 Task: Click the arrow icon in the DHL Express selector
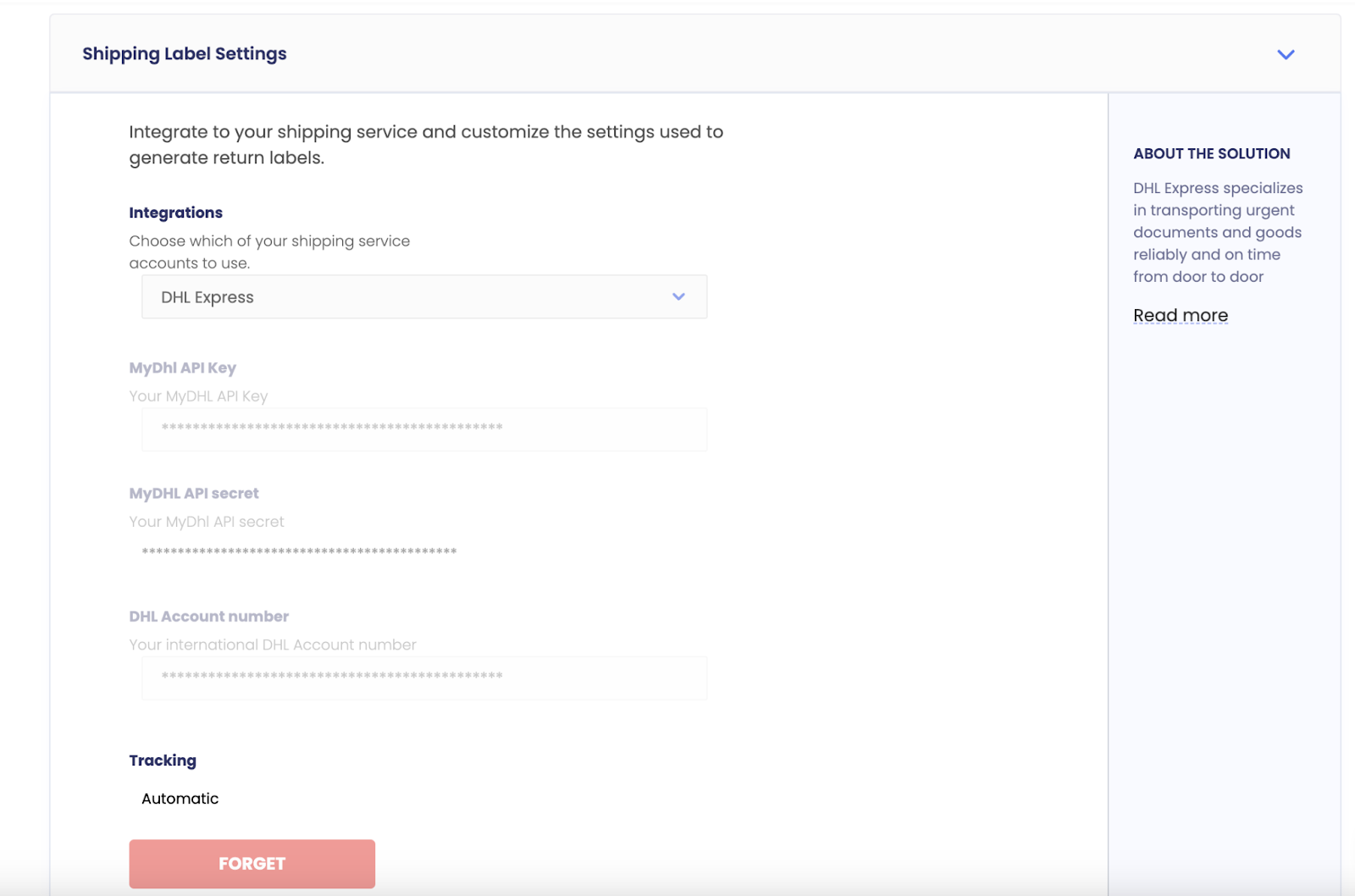(x=678, y=297)
